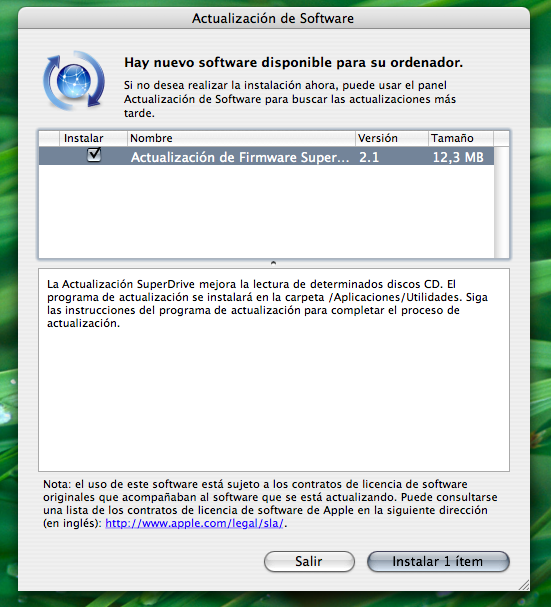This screenshot has width=551, height=607.
Task: Sort the update list by the Tamaño column
Action: pyautogui.click(x=461, y=138)
